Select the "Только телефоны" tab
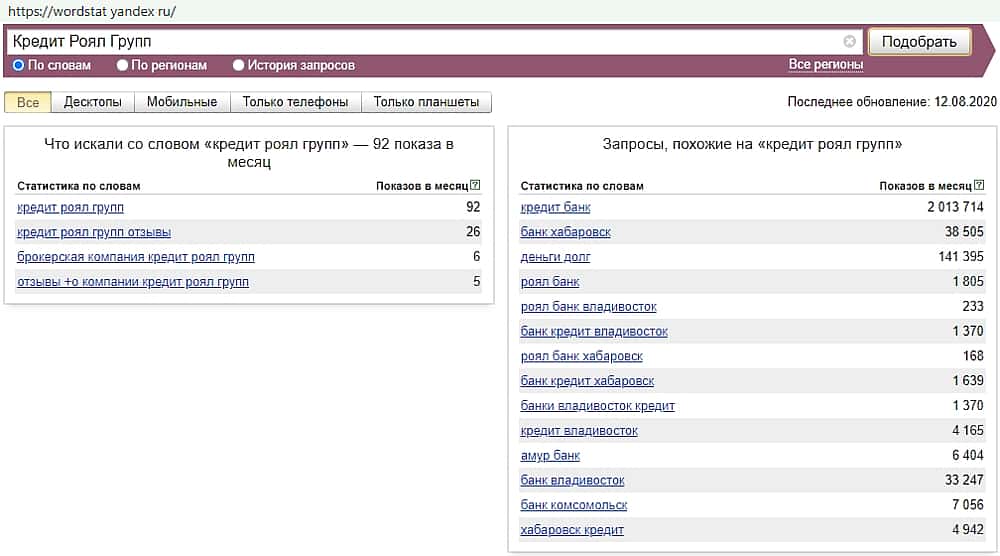Screen dimensions: 1000x556 coord(295,102)
